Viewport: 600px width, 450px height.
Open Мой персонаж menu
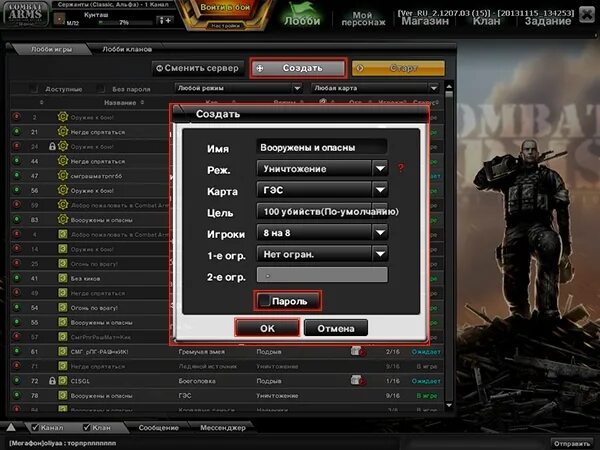[363, 18]
